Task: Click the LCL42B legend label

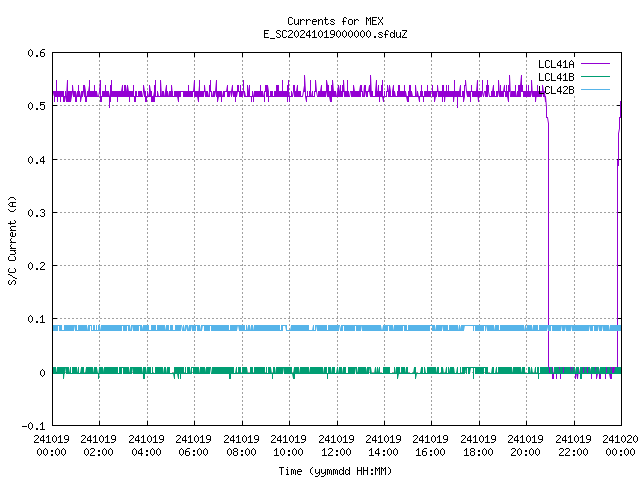Action: [x=556, y=90]
